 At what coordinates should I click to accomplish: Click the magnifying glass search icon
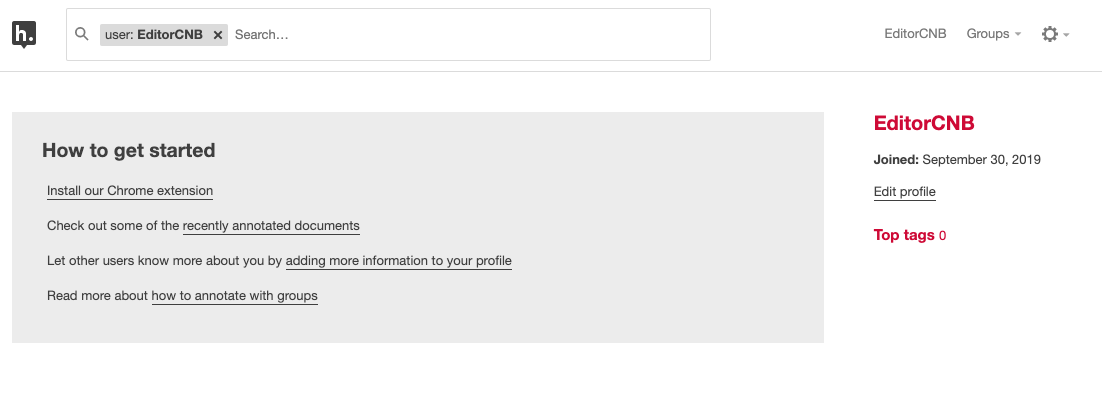82,34
